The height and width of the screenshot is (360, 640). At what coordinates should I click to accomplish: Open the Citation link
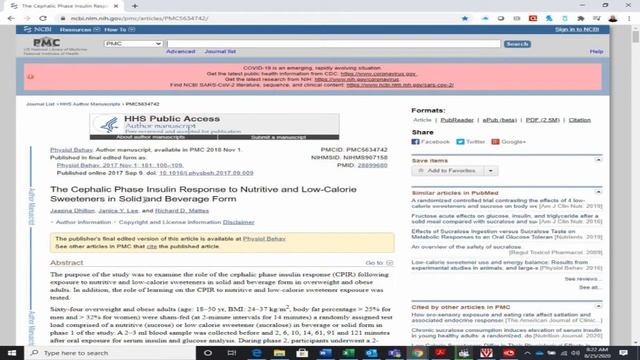pyautogui.click(x=580, y=120)
